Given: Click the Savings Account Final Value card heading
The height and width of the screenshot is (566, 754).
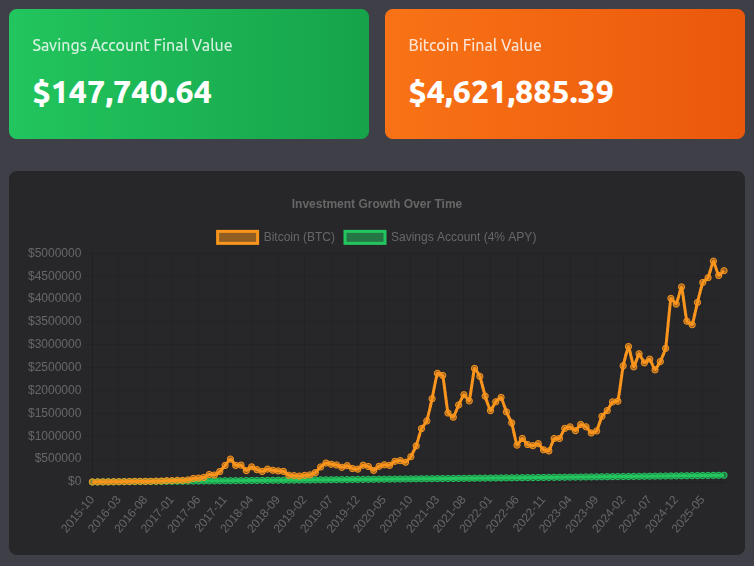Looking at the screenshot, I should click(132, 45).
